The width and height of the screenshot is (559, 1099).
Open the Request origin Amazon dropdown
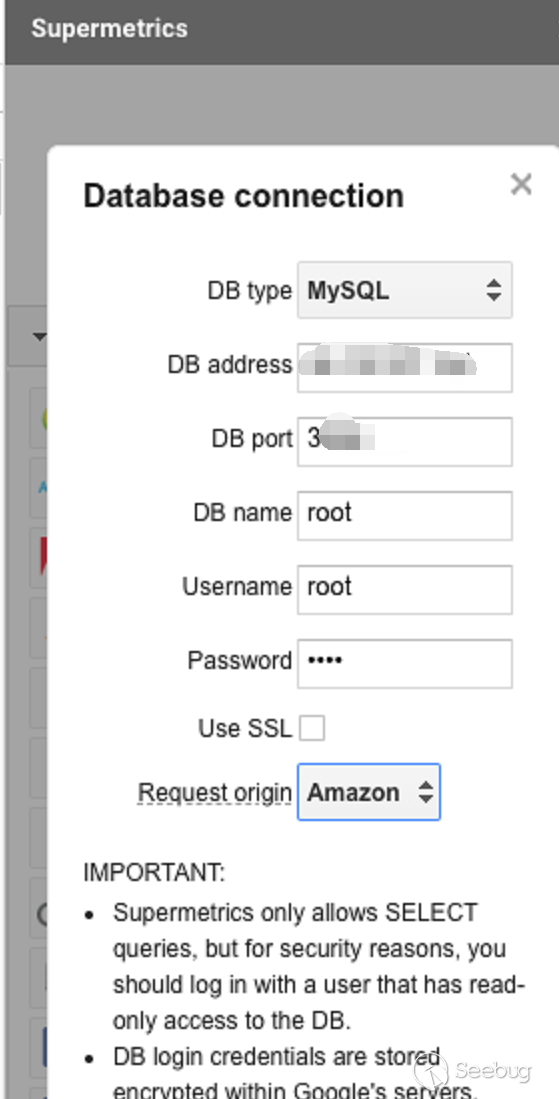tap(368, 792)
